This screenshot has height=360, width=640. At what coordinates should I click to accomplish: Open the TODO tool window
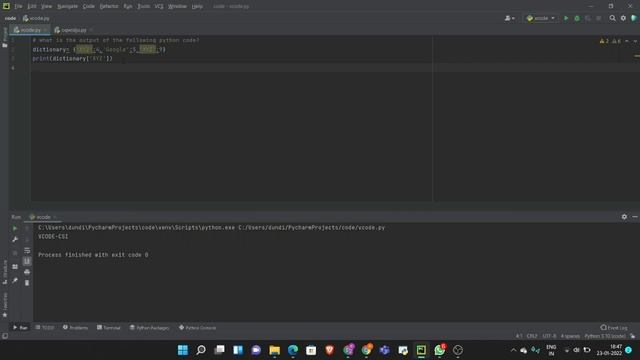point(45,327)
